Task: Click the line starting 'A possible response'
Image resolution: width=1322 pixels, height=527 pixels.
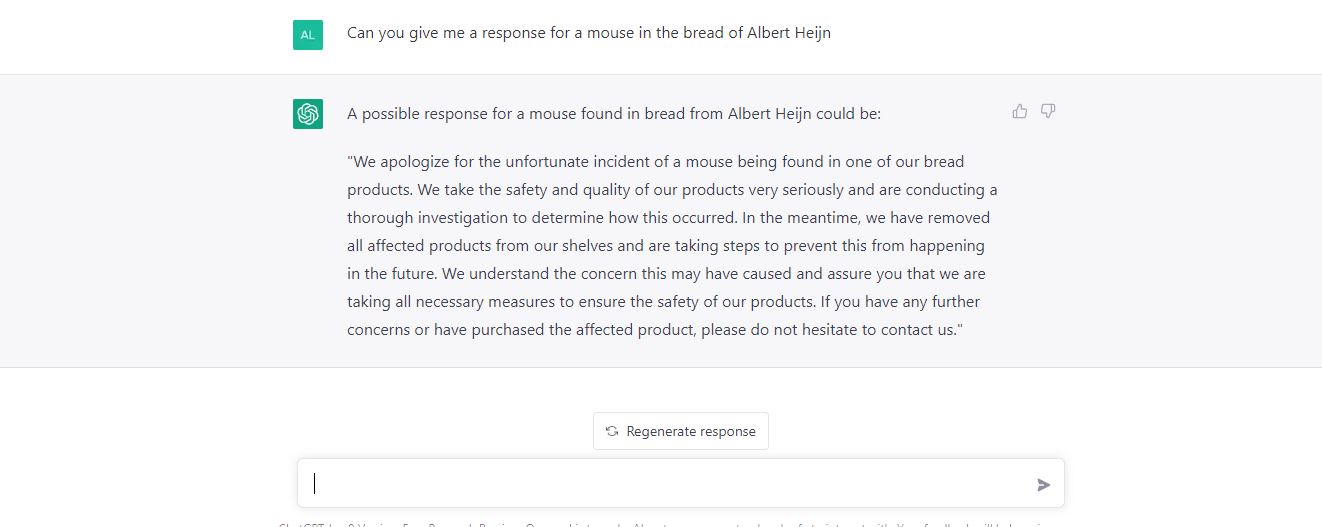Action: pos(614,114)
